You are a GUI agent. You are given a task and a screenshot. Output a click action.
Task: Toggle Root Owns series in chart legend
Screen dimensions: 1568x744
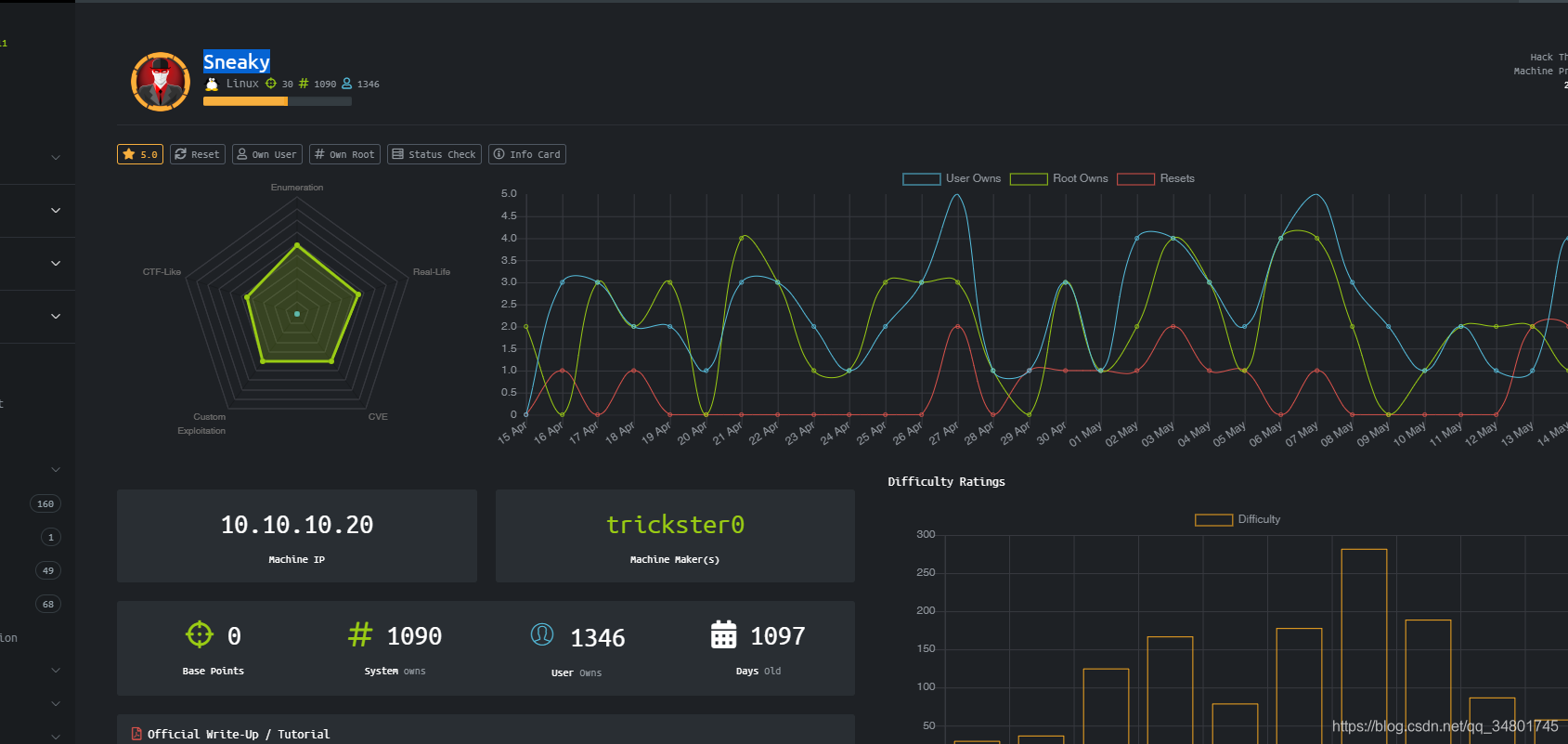point(1059,178)
